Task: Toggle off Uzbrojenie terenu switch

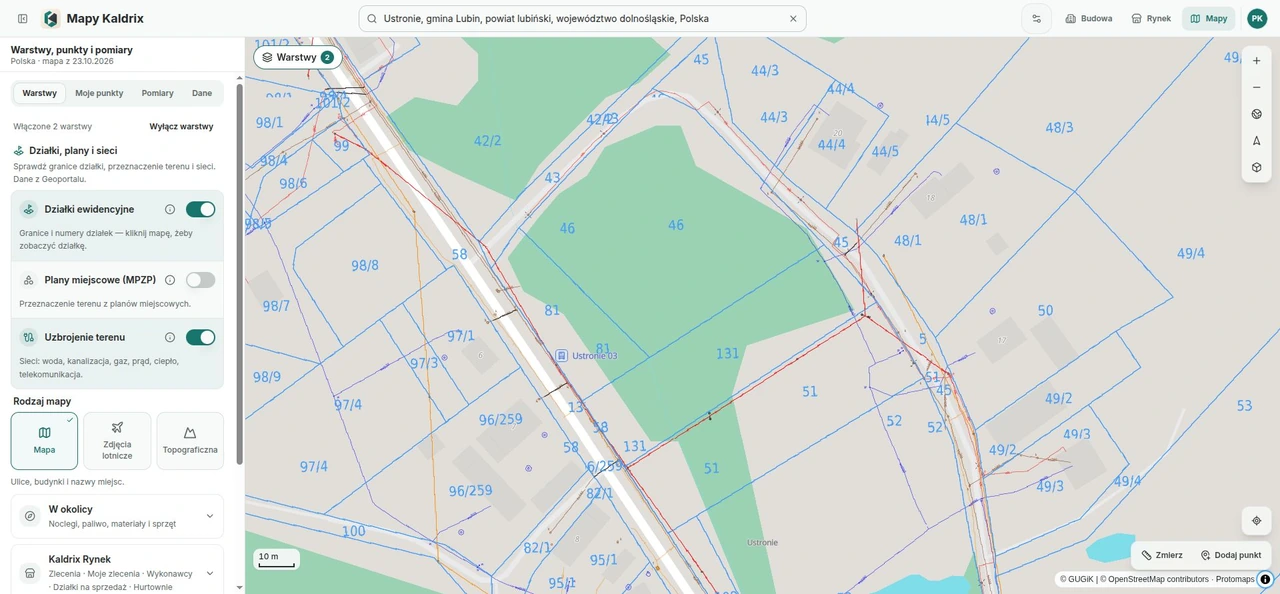Action: [x=200, y=337]
